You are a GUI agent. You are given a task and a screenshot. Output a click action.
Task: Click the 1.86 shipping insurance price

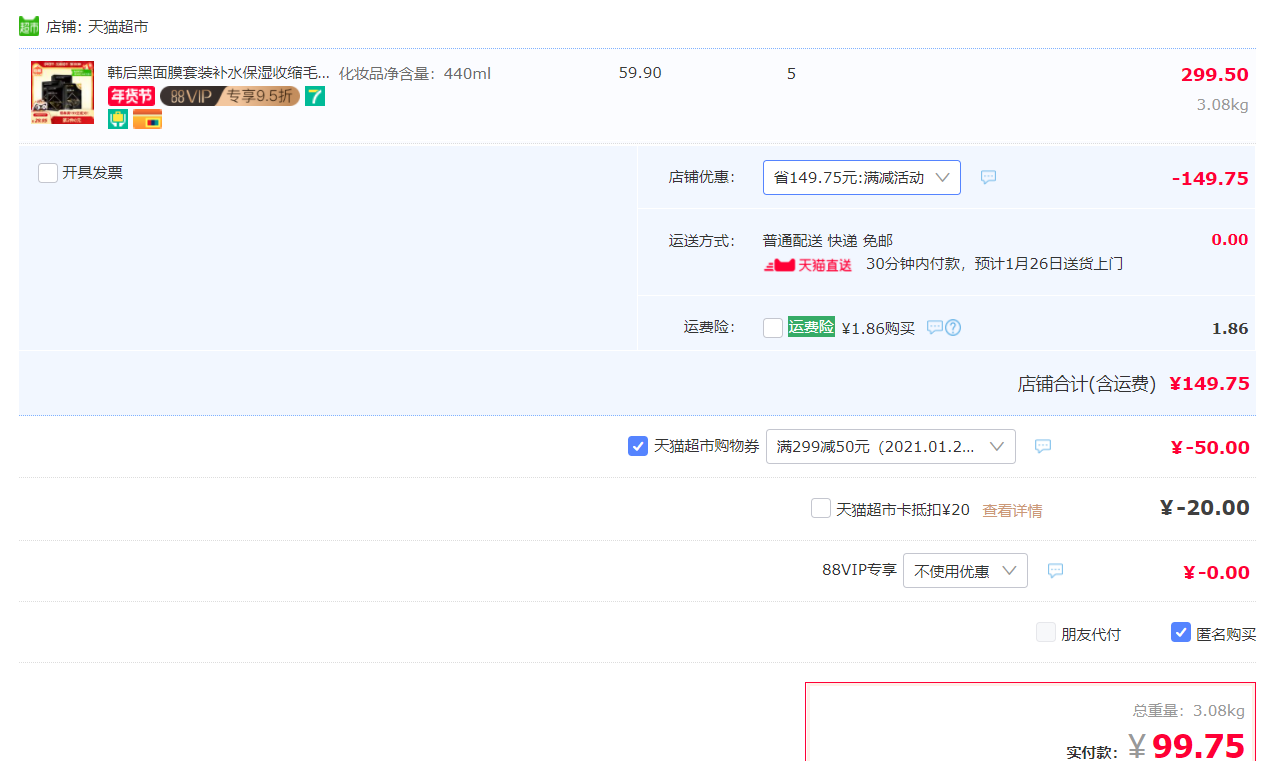[x=1230, y=328]
